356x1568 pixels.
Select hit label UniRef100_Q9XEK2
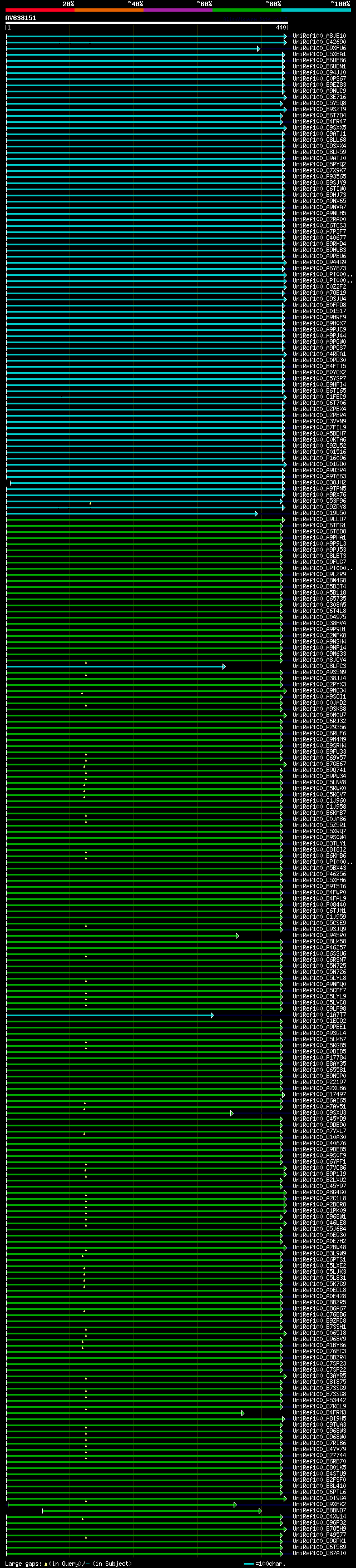[319, 1505]
